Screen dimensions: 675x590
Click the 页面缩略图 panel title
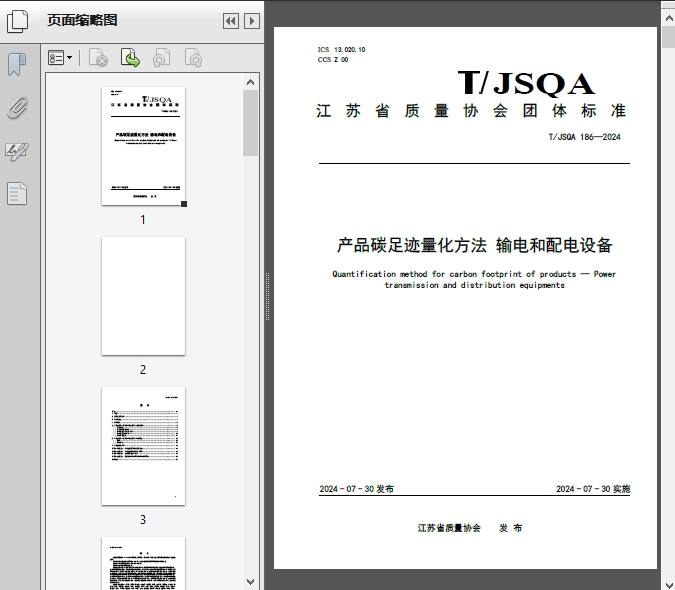click(x=82, y=20)
